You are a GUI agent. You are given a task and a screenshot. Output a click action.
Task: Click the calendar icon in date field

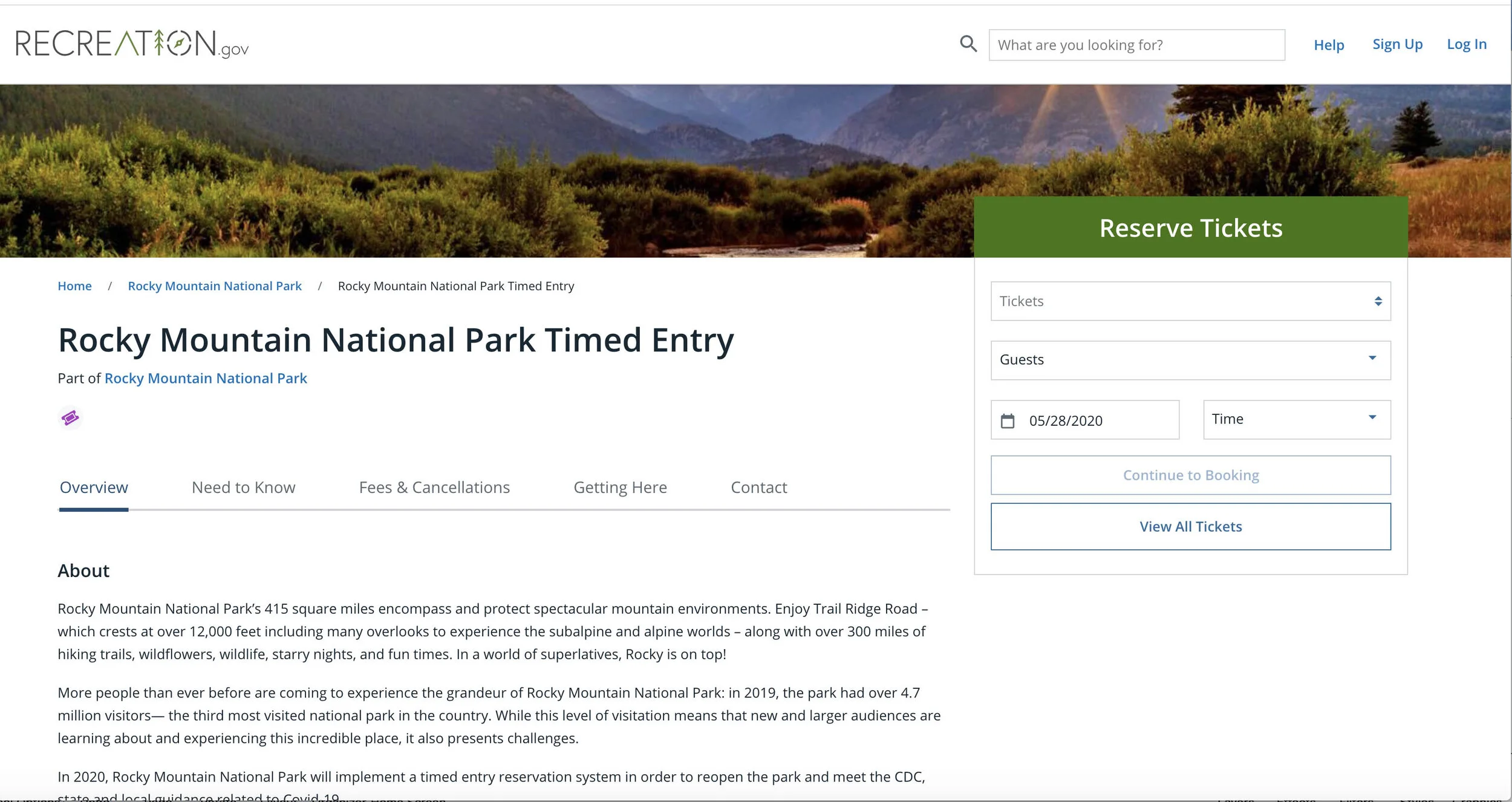[1008, 421]
